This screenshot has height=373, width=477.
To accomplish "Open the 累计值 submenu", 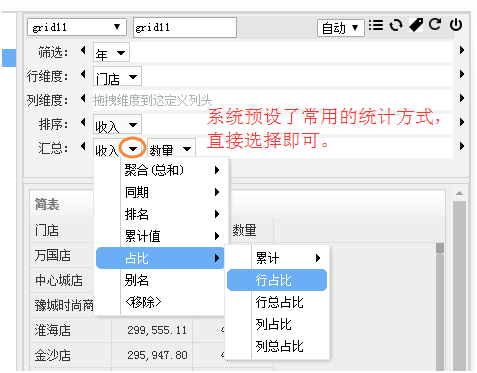I will (160, 236).
